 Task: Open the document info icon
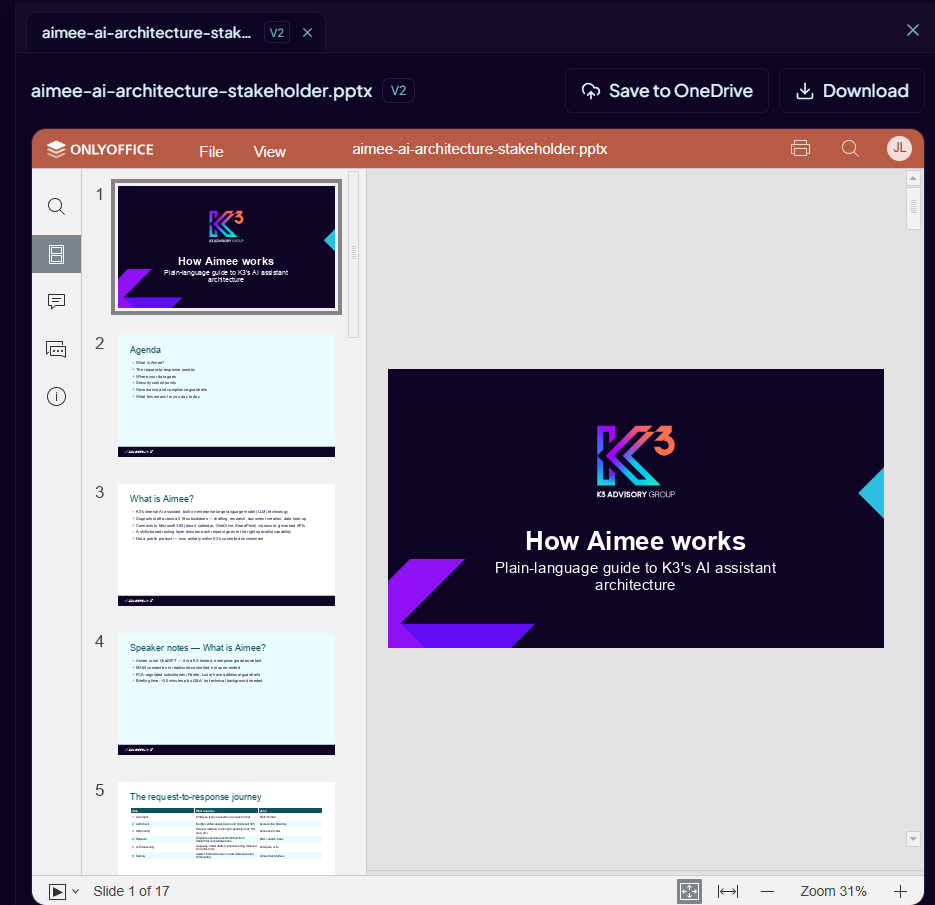pyautogui.click(x=56, y=396)
